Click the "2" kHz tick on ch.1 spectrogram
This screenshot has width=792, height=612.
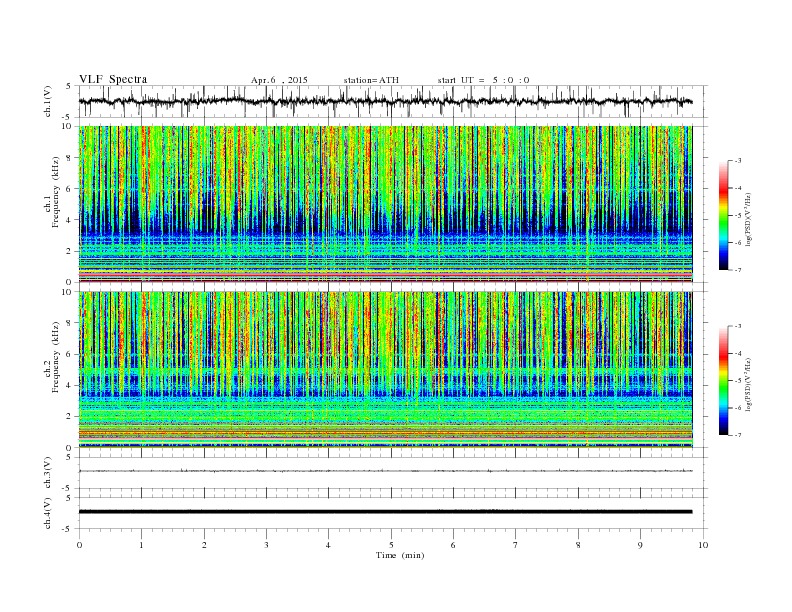click(x=70, y=251)
